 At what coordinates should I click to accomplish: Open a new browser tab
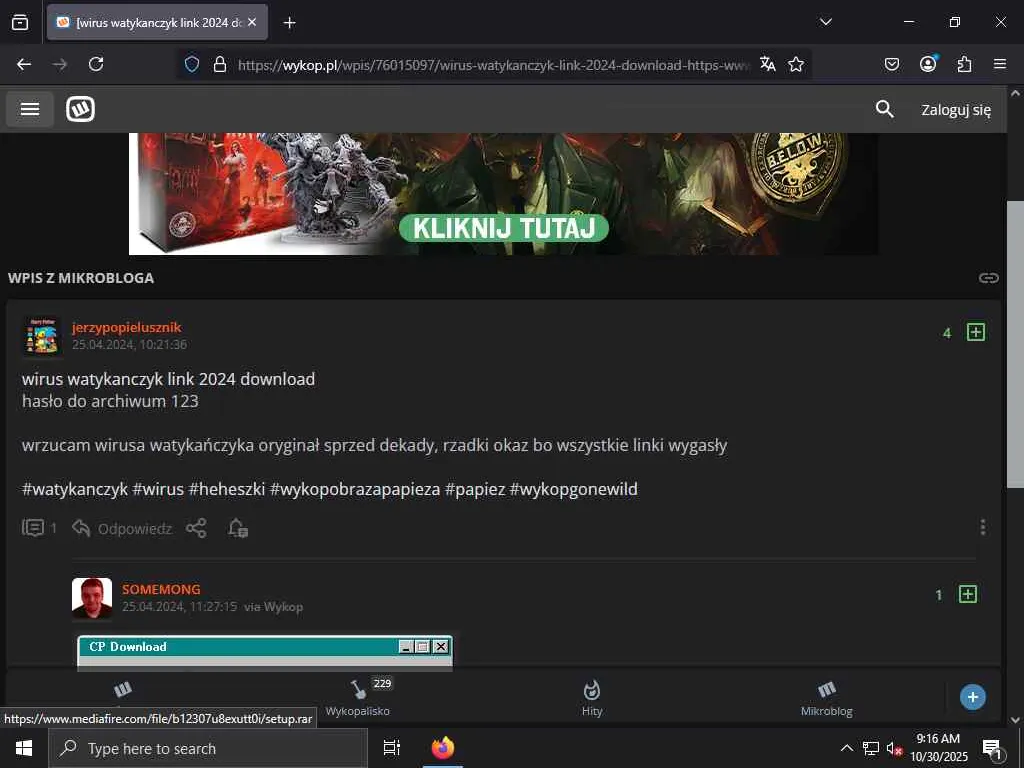click(x=289, y=23)
